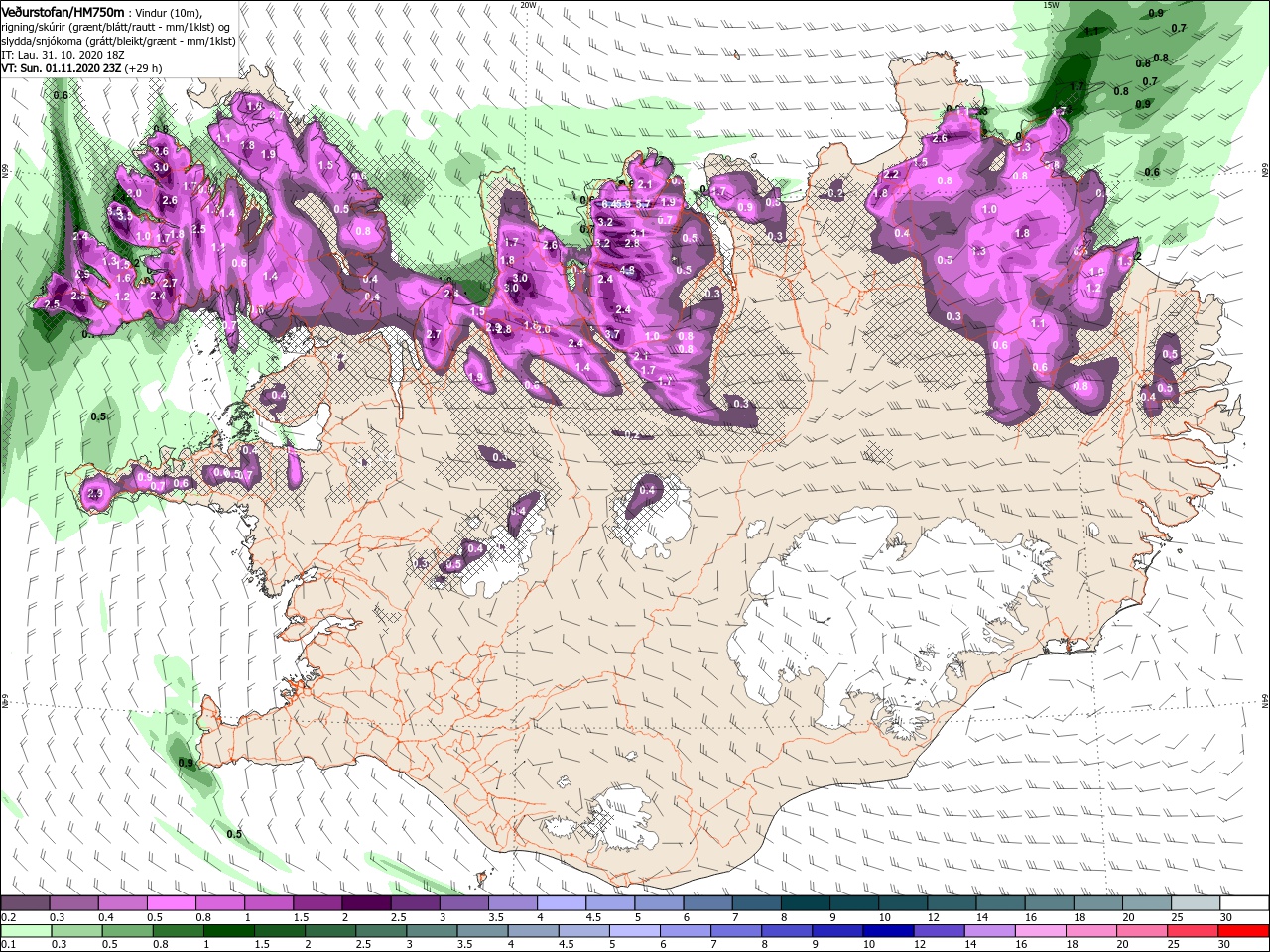Pick the palest green rain swatch at 0.1
Viewport: 1270px width, 952px height.
click(25, 930)
